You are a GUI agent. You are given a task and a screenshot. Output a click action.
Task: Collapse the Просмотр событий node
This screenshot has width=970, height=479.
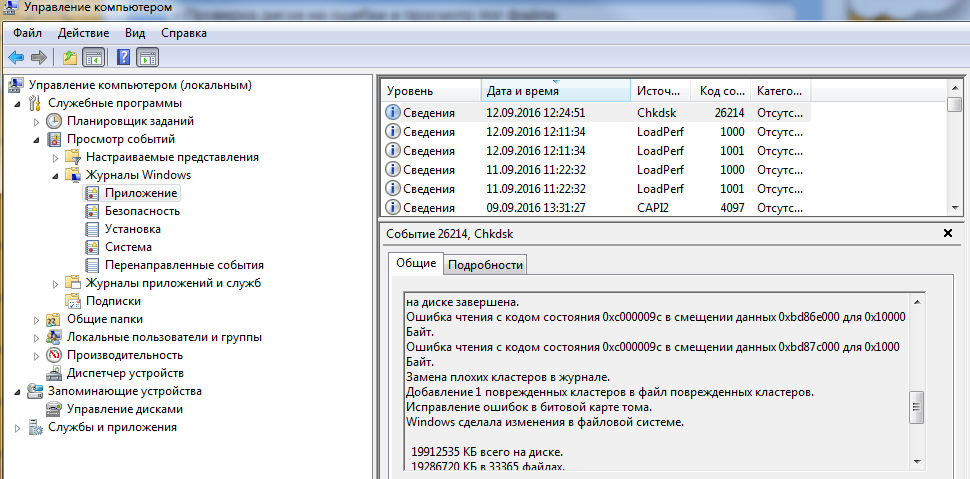pos(36,139)
